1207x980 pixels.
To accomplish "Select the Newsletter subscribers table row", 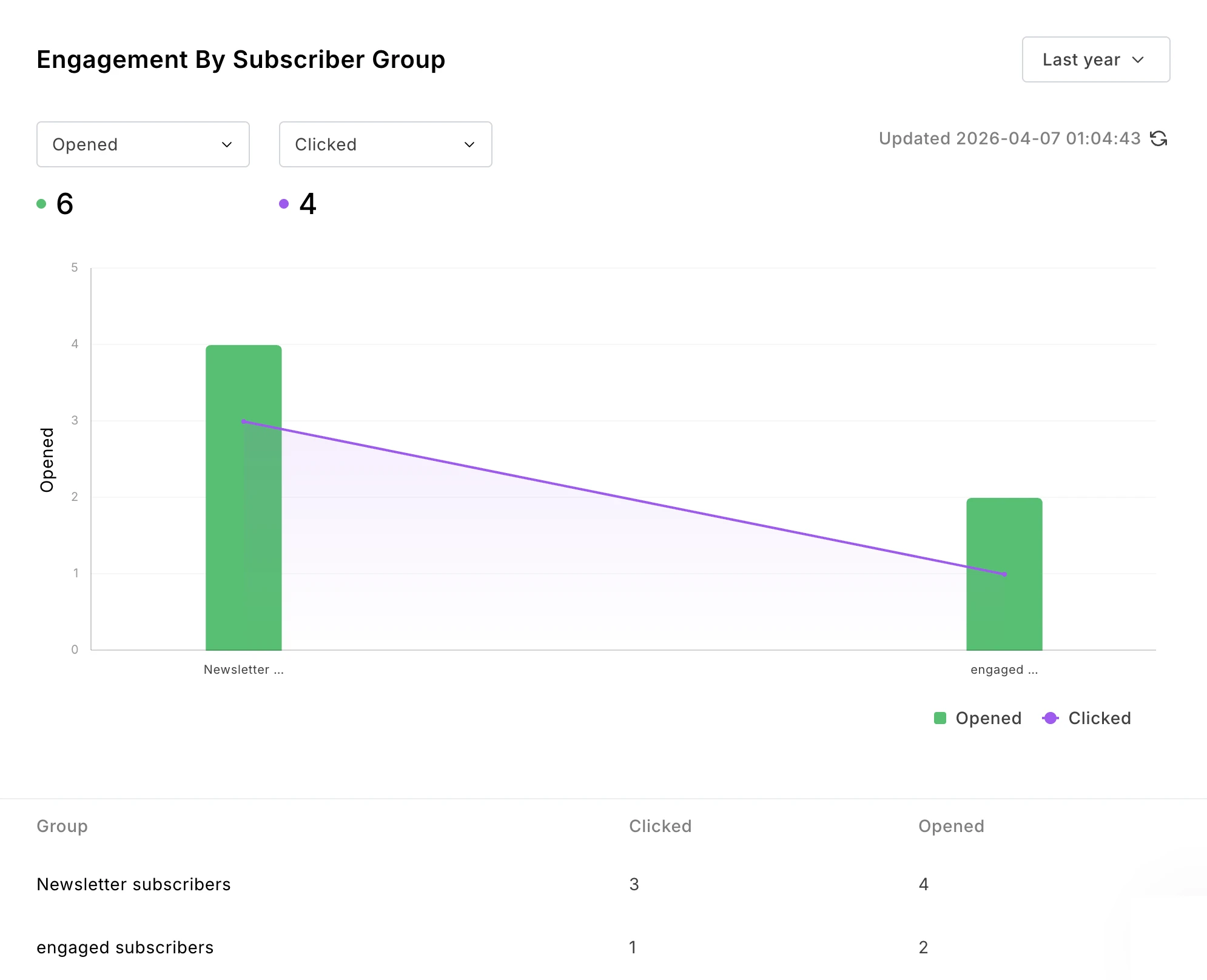I will 133,884.
